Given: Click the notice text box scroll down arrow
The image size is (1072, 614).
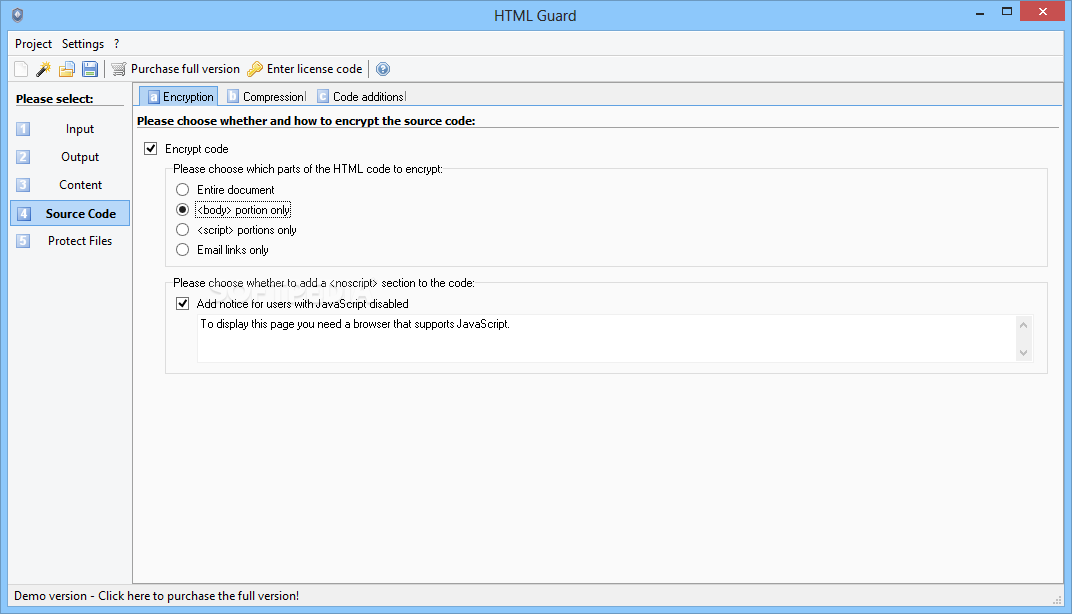Looking at the screenshot, I should (1023, 353).
